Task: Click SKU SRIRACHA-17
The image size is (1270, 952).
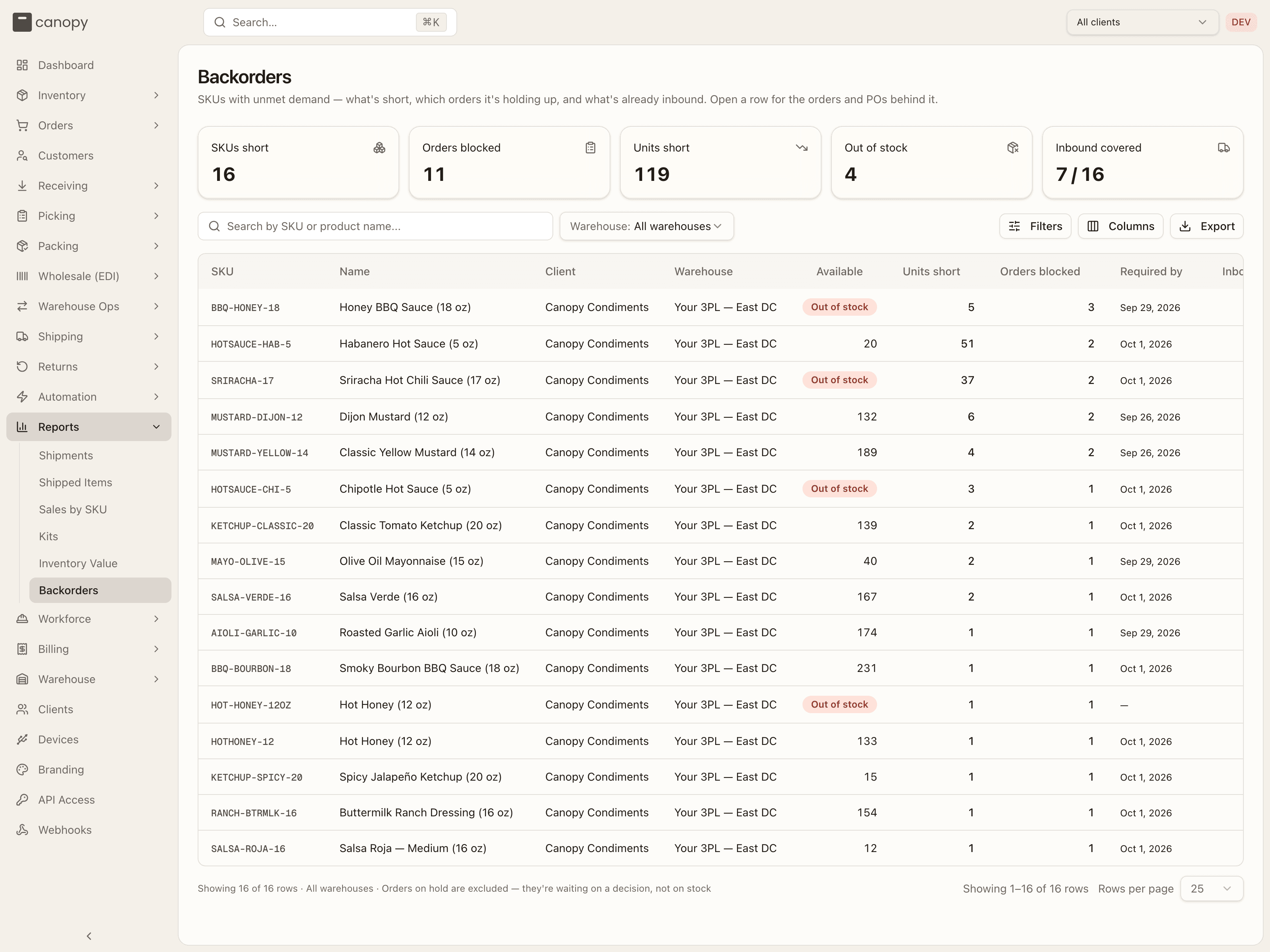Action: 242,381
